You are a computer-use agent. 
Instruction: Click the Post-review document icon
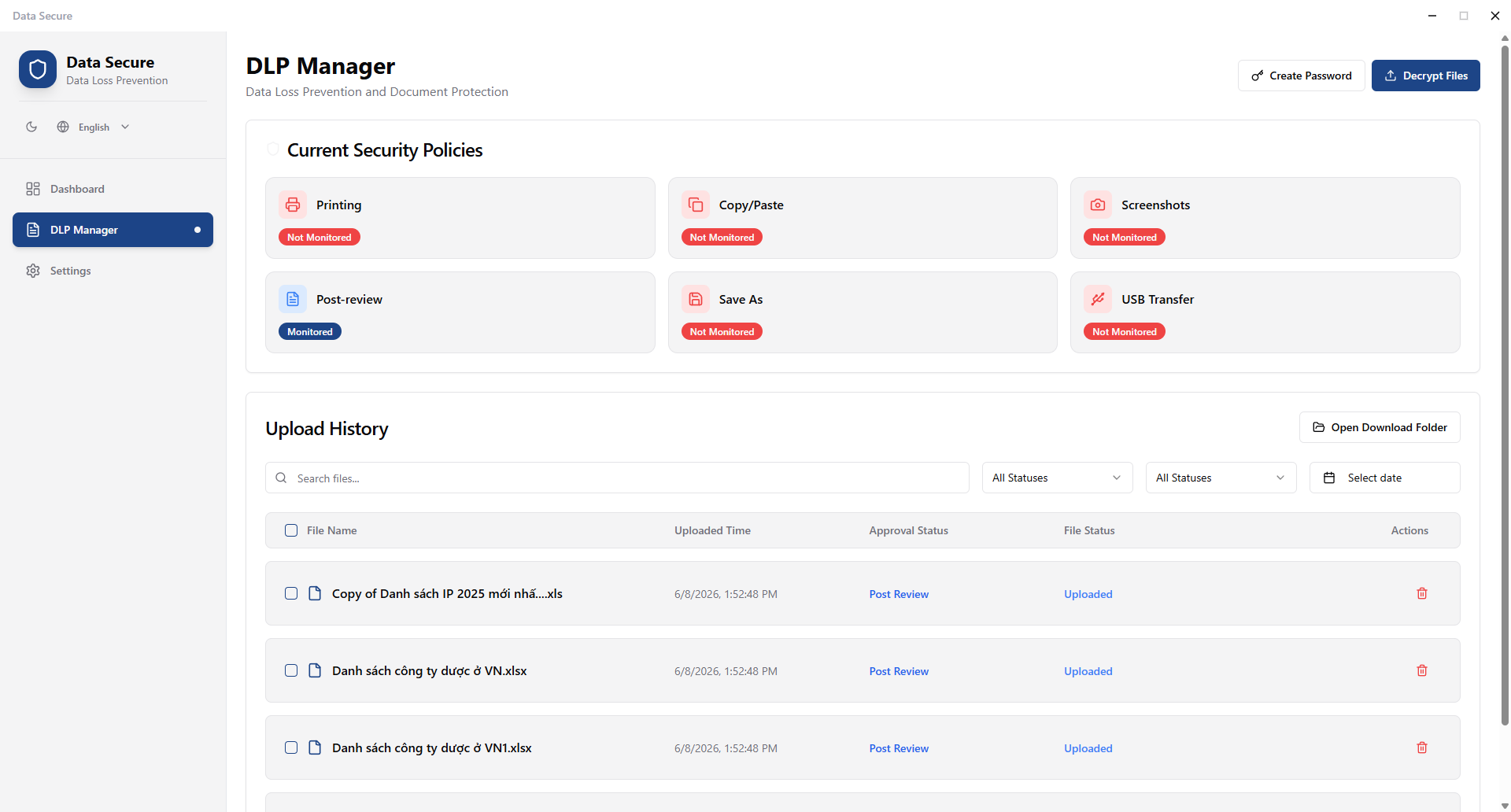[293, 299]
